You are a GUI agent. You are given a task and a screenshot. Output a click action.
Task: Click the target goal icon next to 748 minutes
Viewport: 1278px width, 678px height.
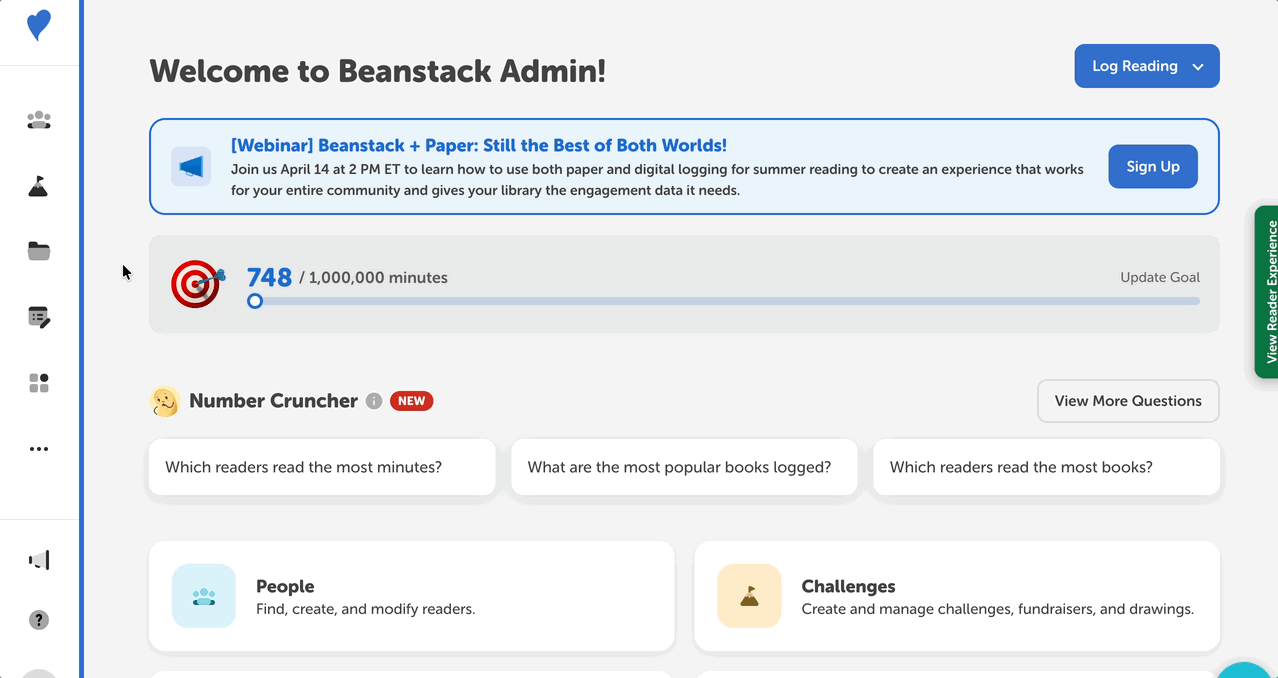point(196,284)
